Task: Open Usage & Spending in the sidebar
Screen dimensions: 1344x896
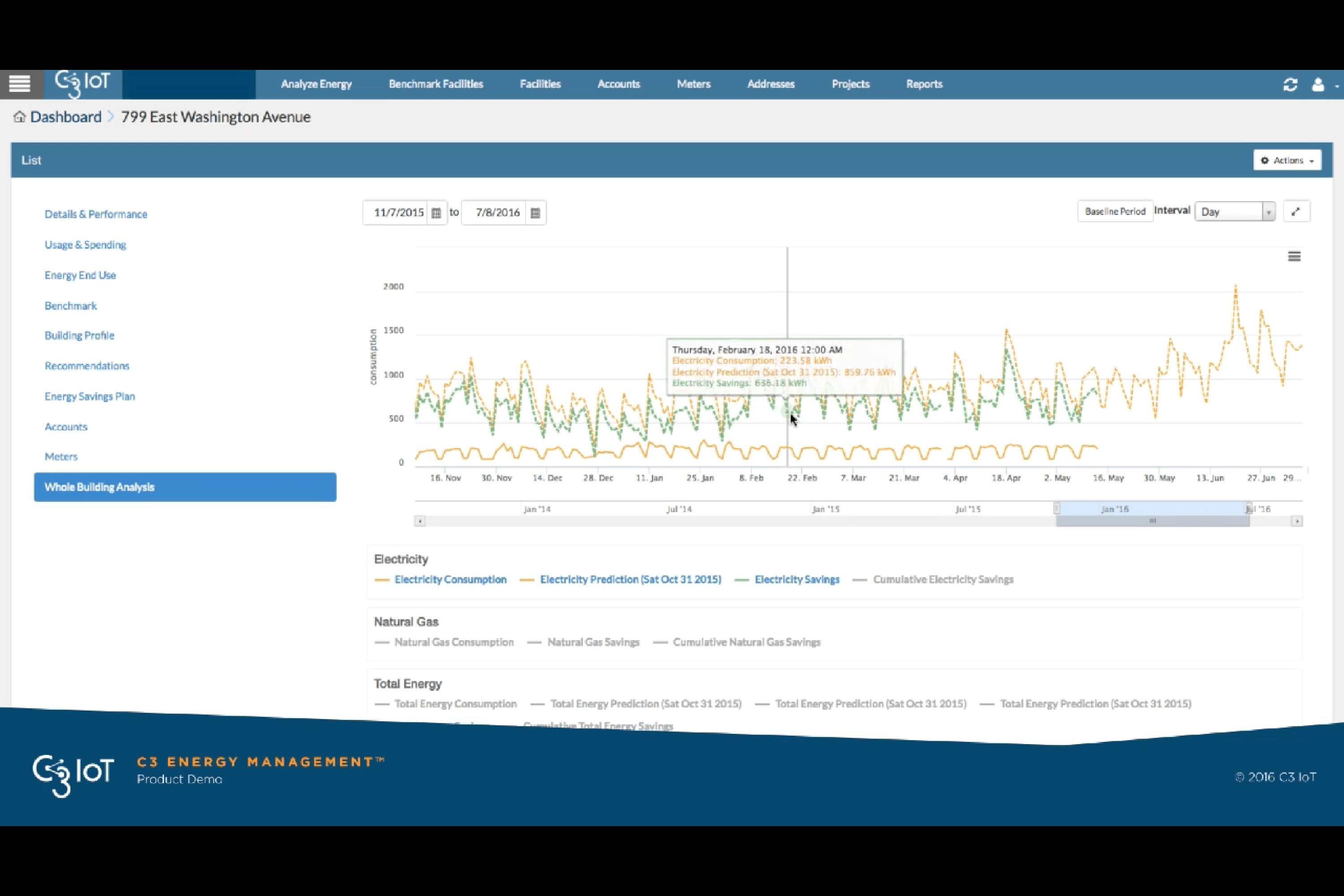Action: coord(86,245)
